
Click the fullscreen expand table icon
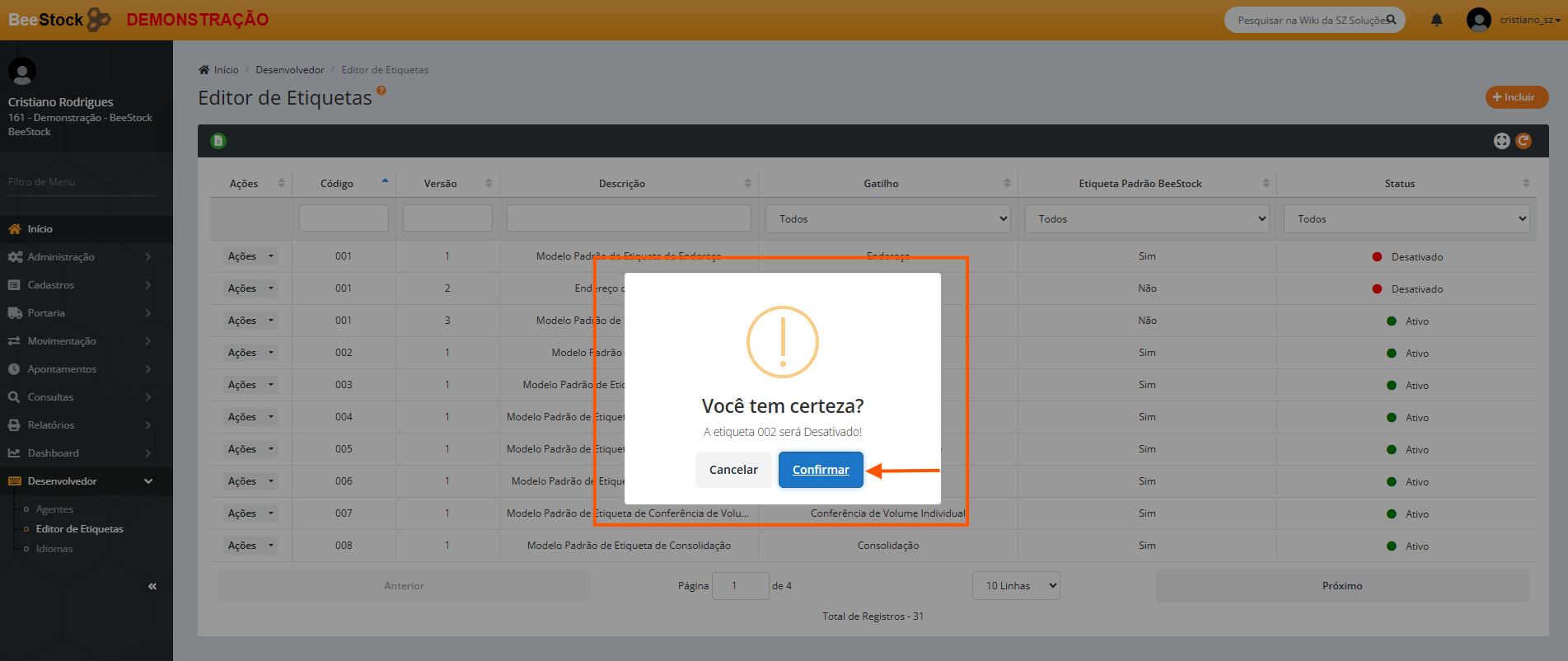(x=1501, y=141)
